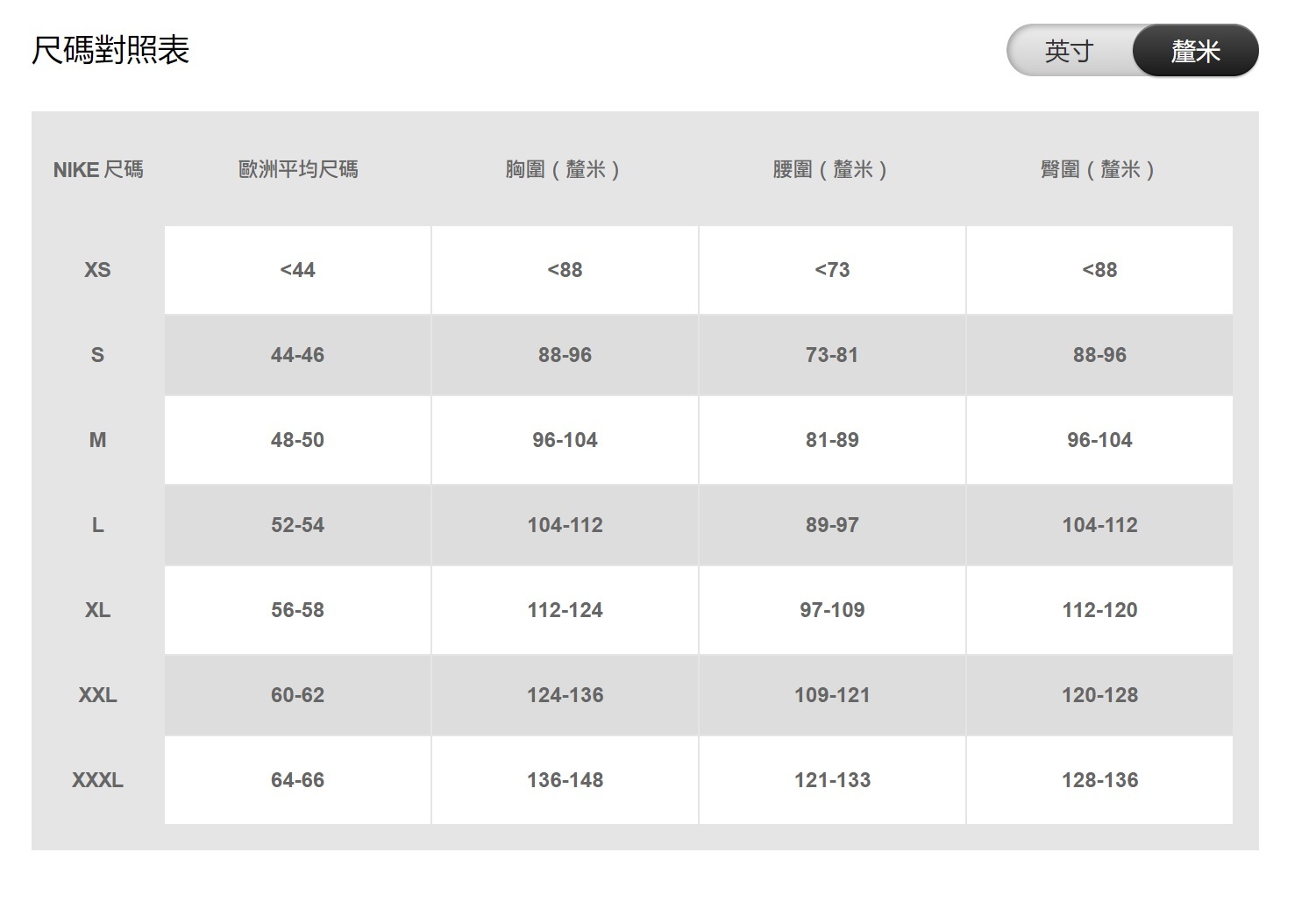Click the 臀圍（釐米） column header
This screenshot has width=1316, height=909.
click(x=1099, y=169)
